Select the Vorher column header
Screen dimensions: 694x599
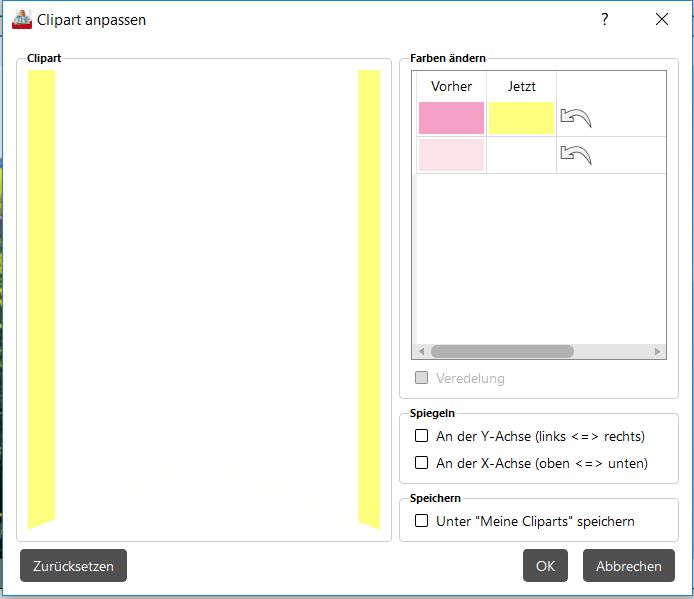click(451, 86)
